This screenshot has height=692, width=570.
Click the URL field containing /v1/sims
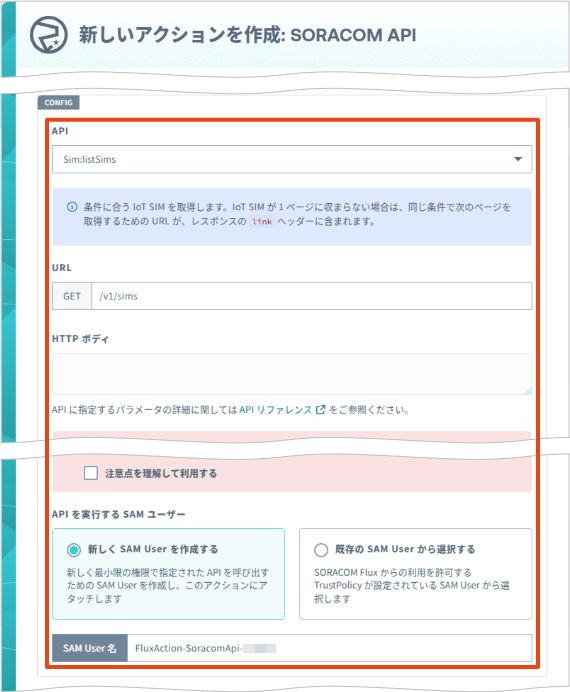coord(311,296)
